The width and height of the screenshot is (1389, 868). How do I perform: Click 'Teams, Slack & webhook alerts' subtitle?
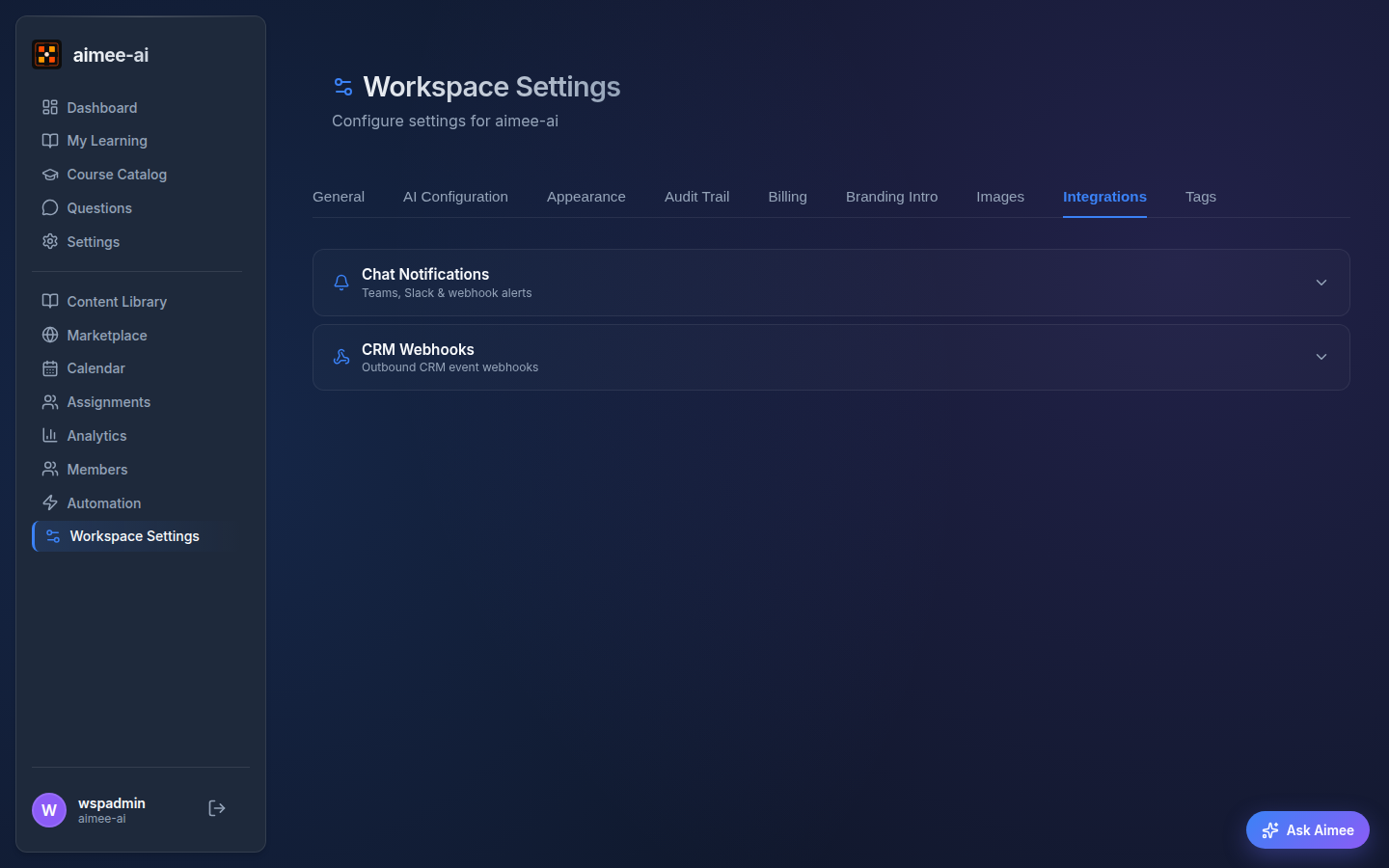447,293
